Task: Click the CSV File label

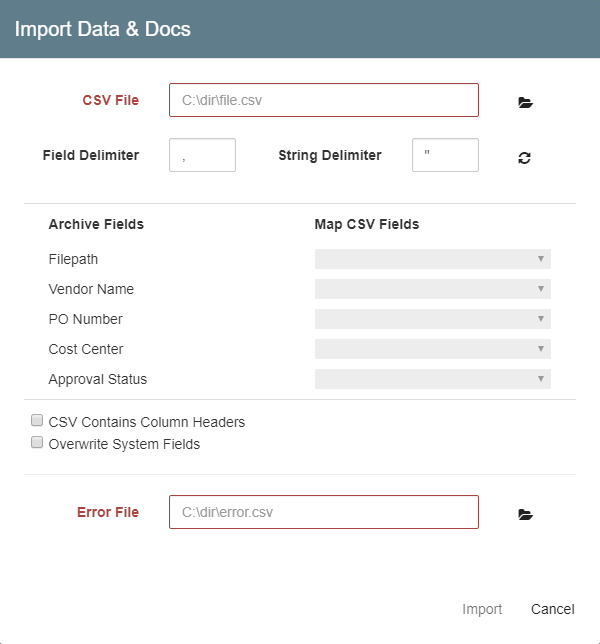Action: coord(110,100)
